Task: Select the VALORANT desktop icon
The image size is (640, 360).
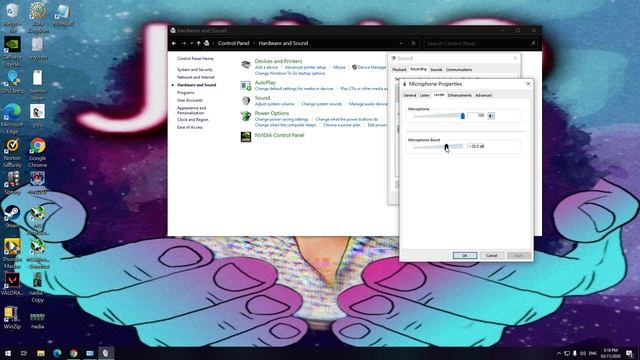Action: coord(12,284)
